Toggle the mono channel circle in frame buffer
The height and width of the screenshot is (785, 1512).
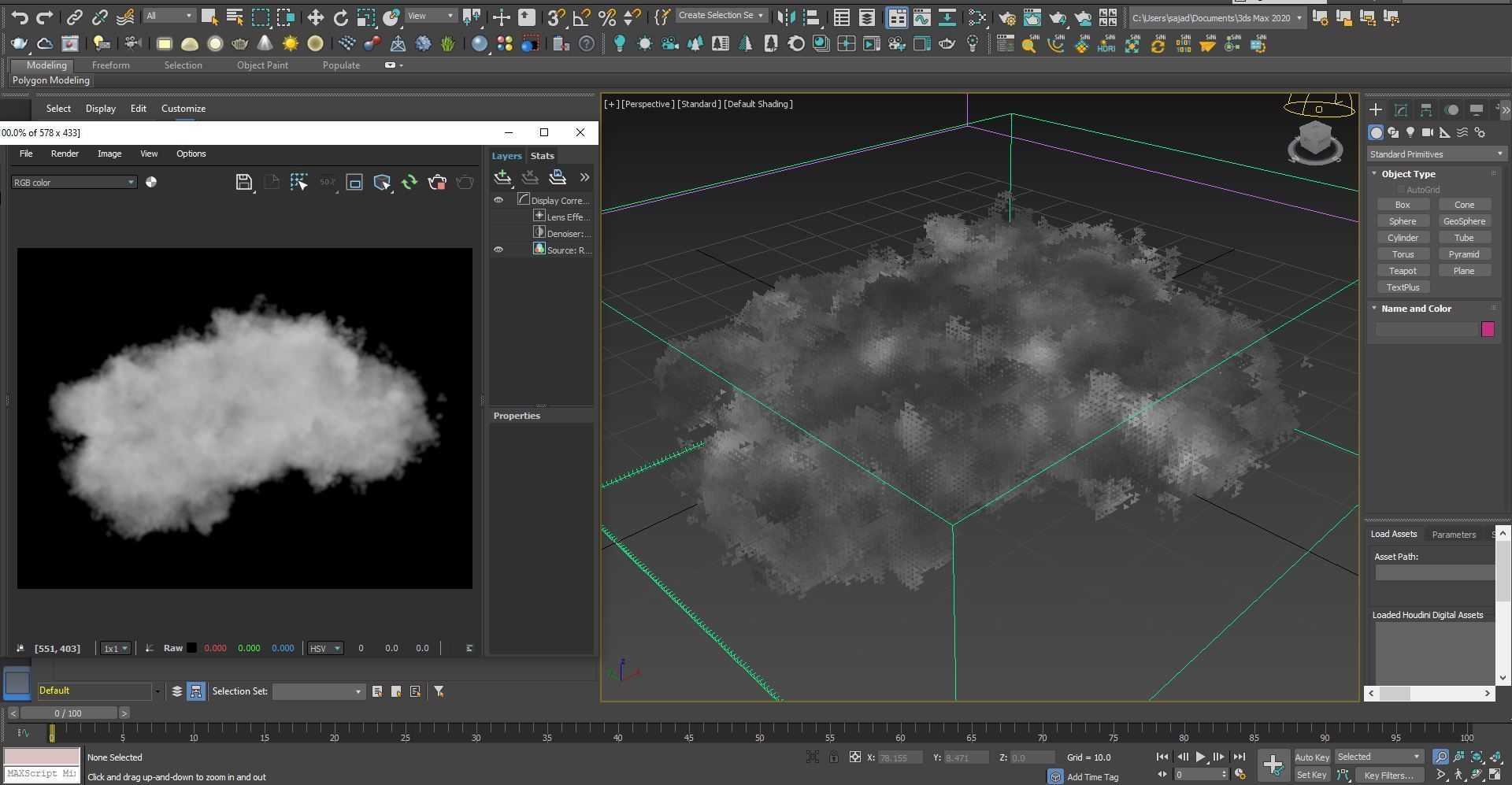(x=151, y=182)
